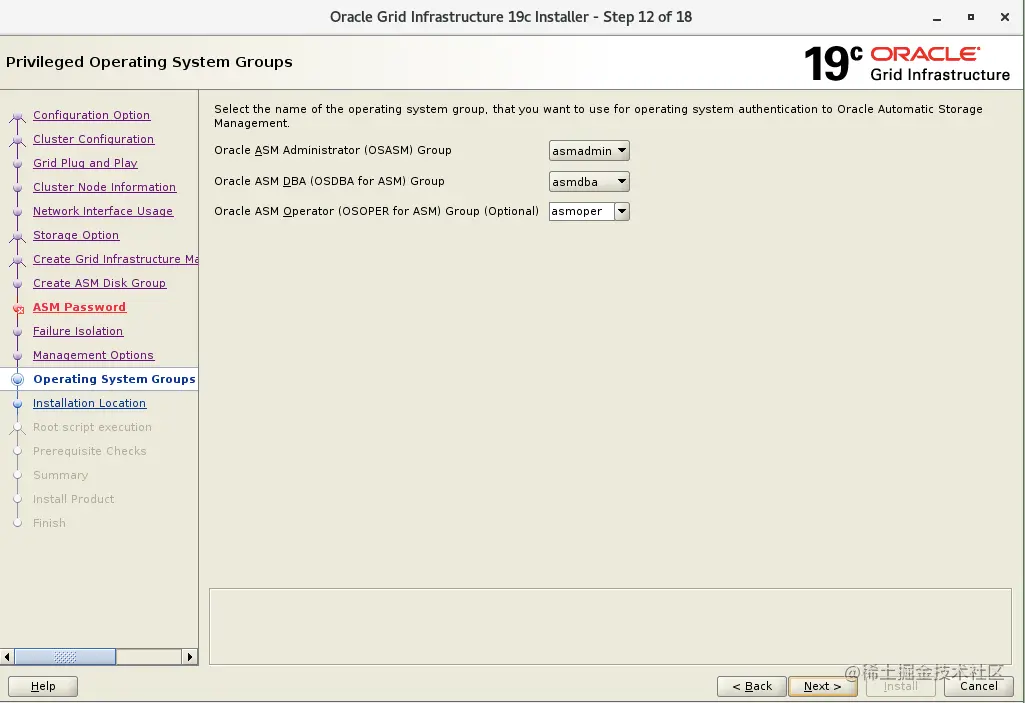This screenshot has height=703, width=1025.
Task: Open the OSDBA for ASM dropdown showing asmdba
Action: (x=589, y=181)
